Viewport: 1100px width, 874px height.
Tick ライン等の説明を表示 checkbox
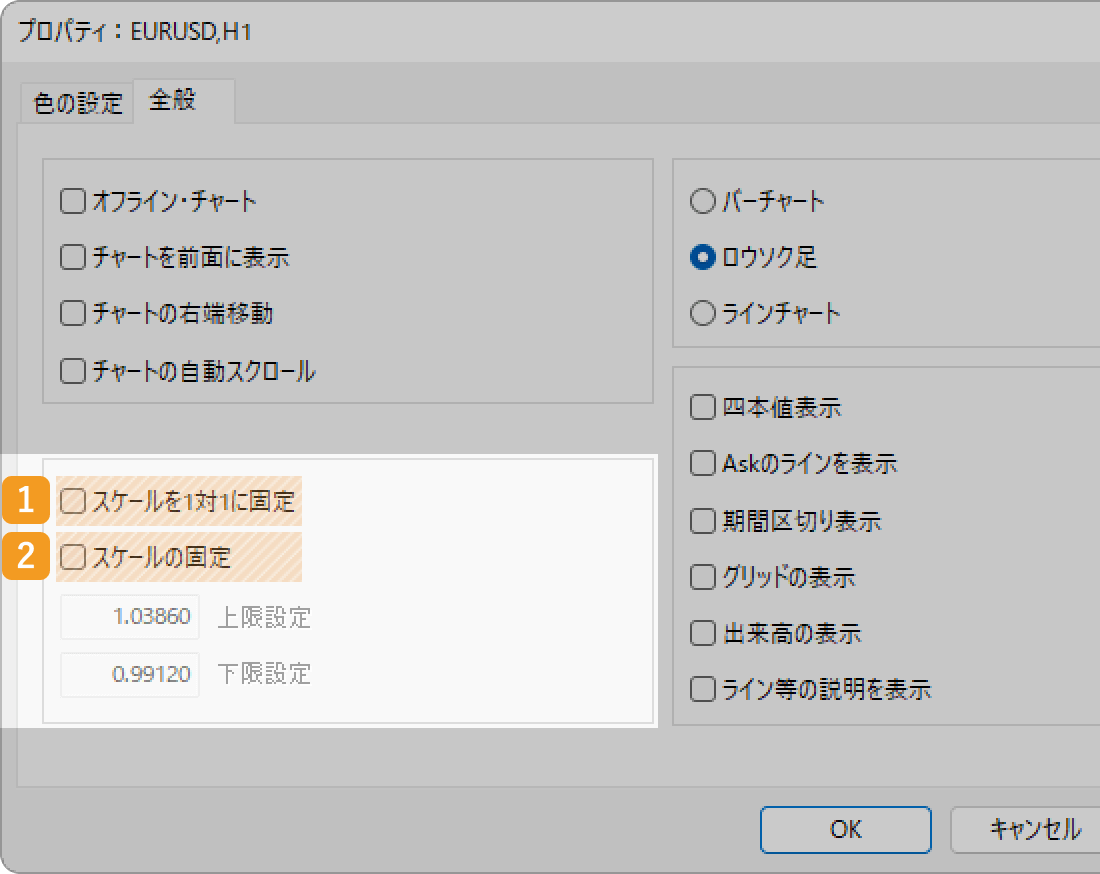tap(703, 690)
